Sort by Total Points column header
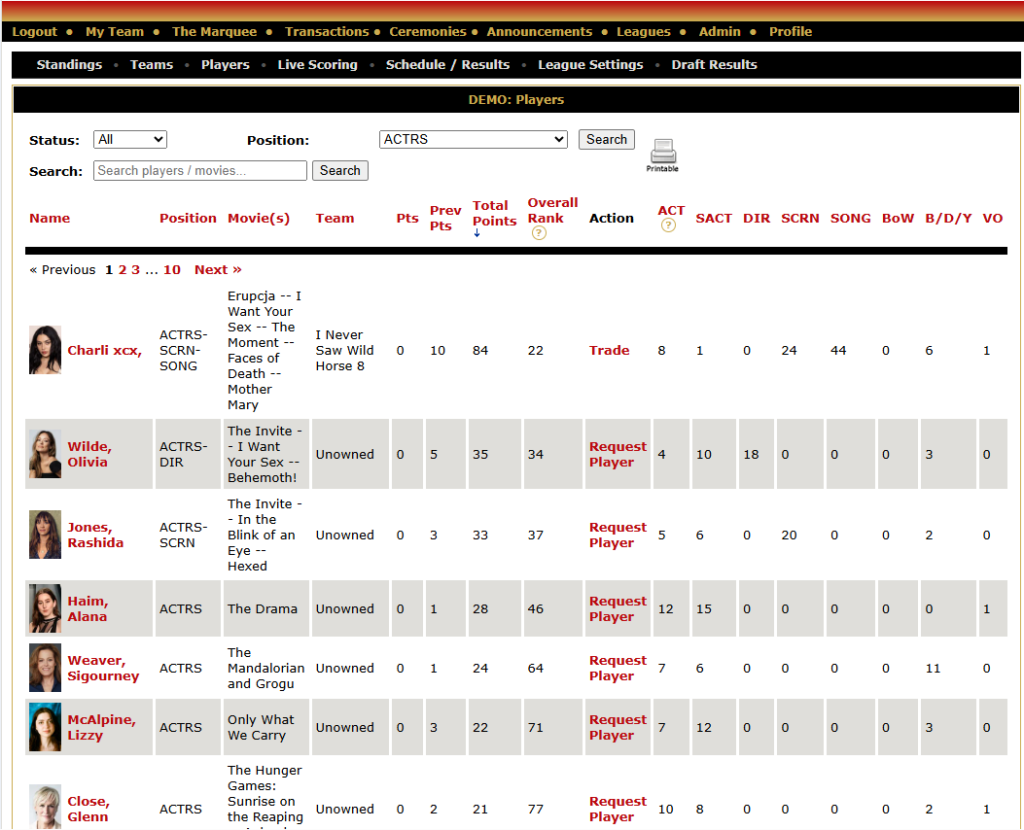This screenshot has height=830, width=1024. point(494,213)
